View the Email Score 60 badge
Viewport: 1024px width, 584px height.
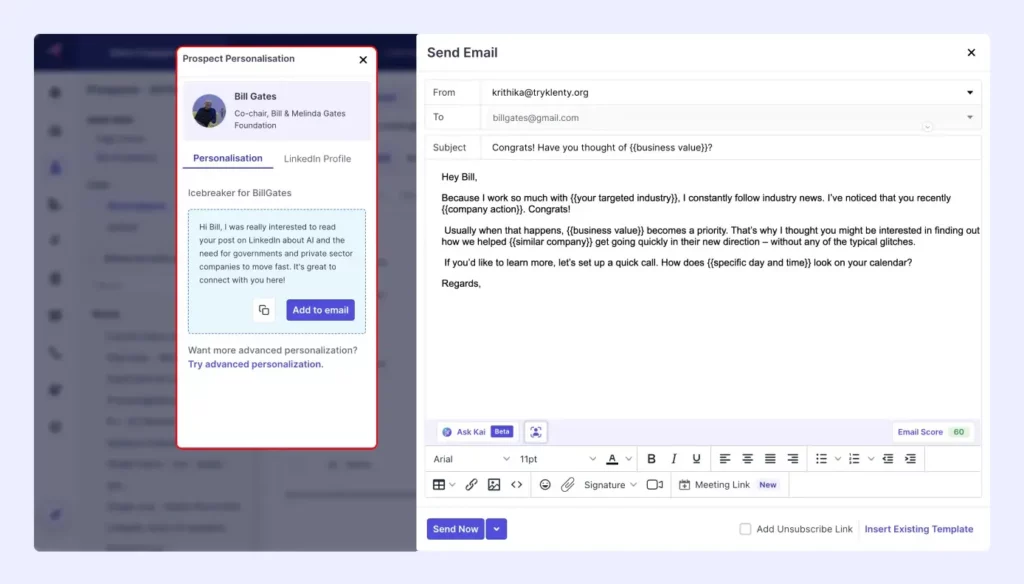(x=932, y=432)
